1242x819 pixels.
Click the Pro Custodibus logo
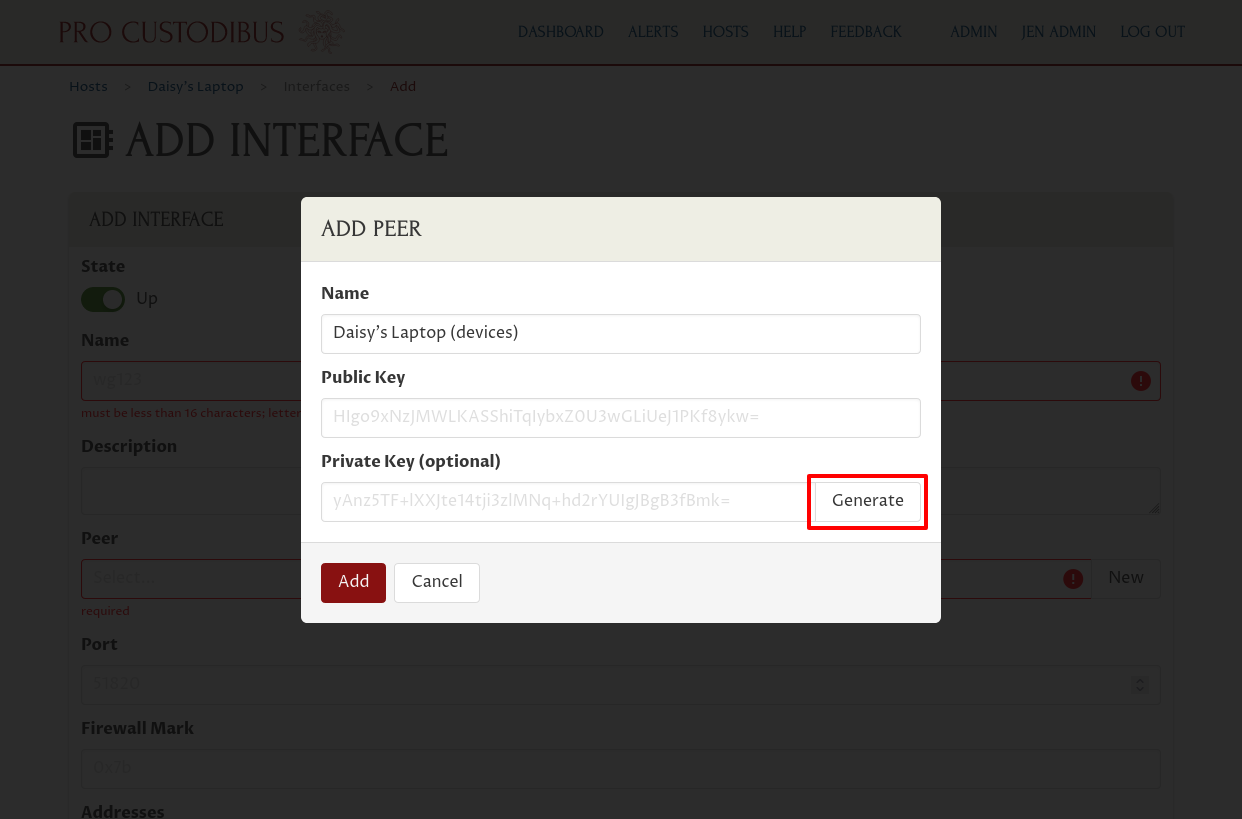click(x=200, y=32)
